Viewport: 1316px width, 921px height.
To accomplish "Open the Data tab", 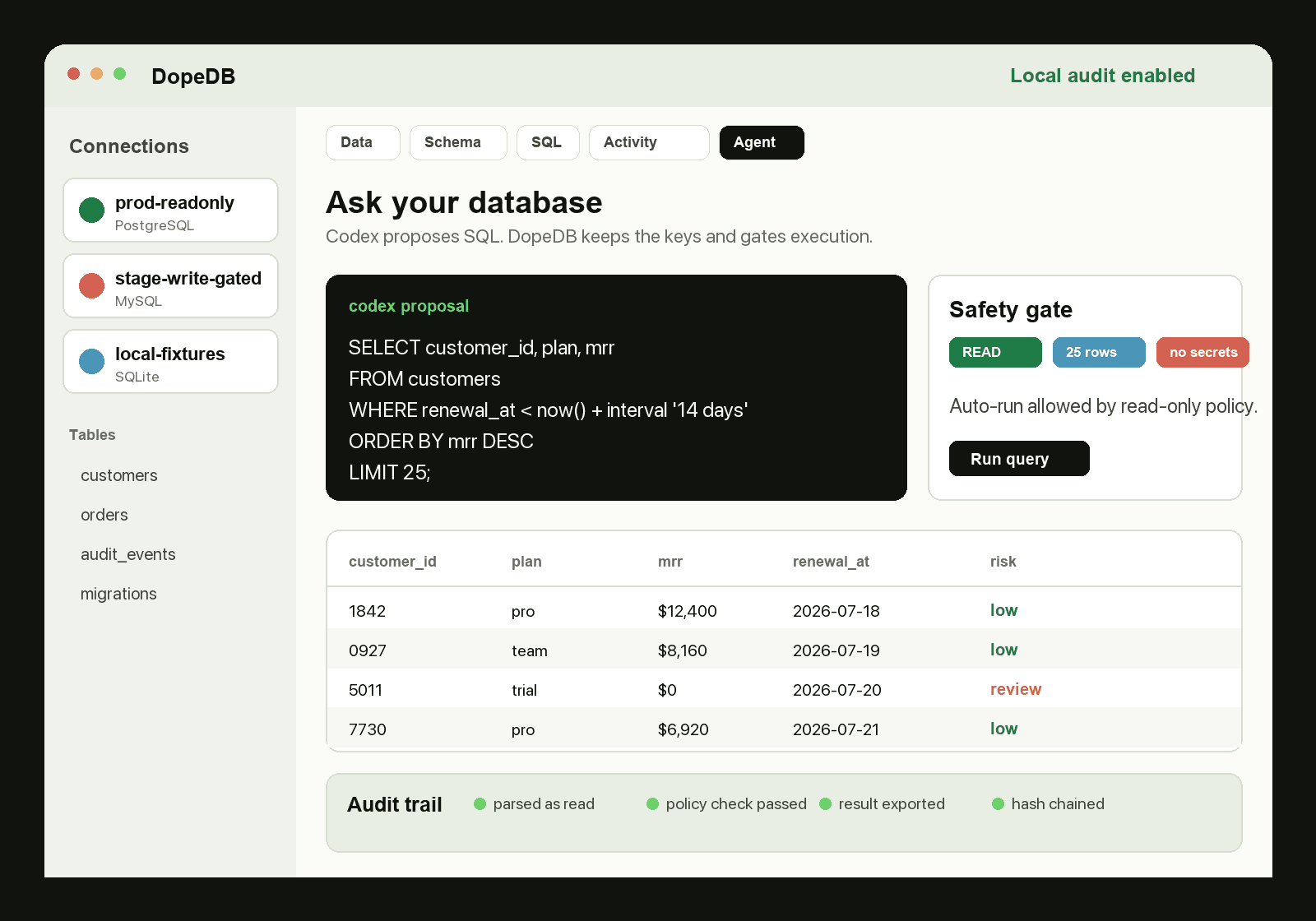I will 363,142.
